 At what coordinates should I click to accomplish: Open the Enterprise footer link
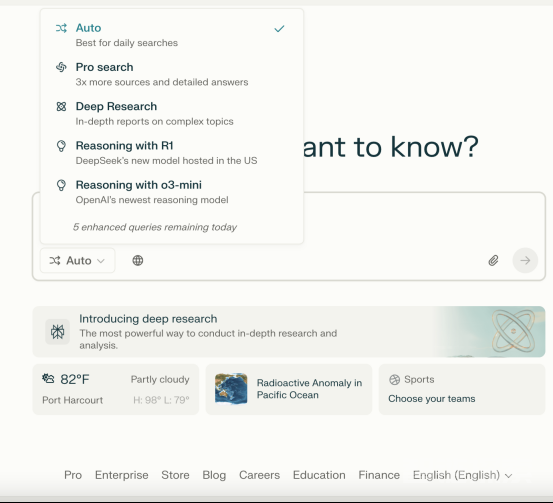click(x=122, y=475)
